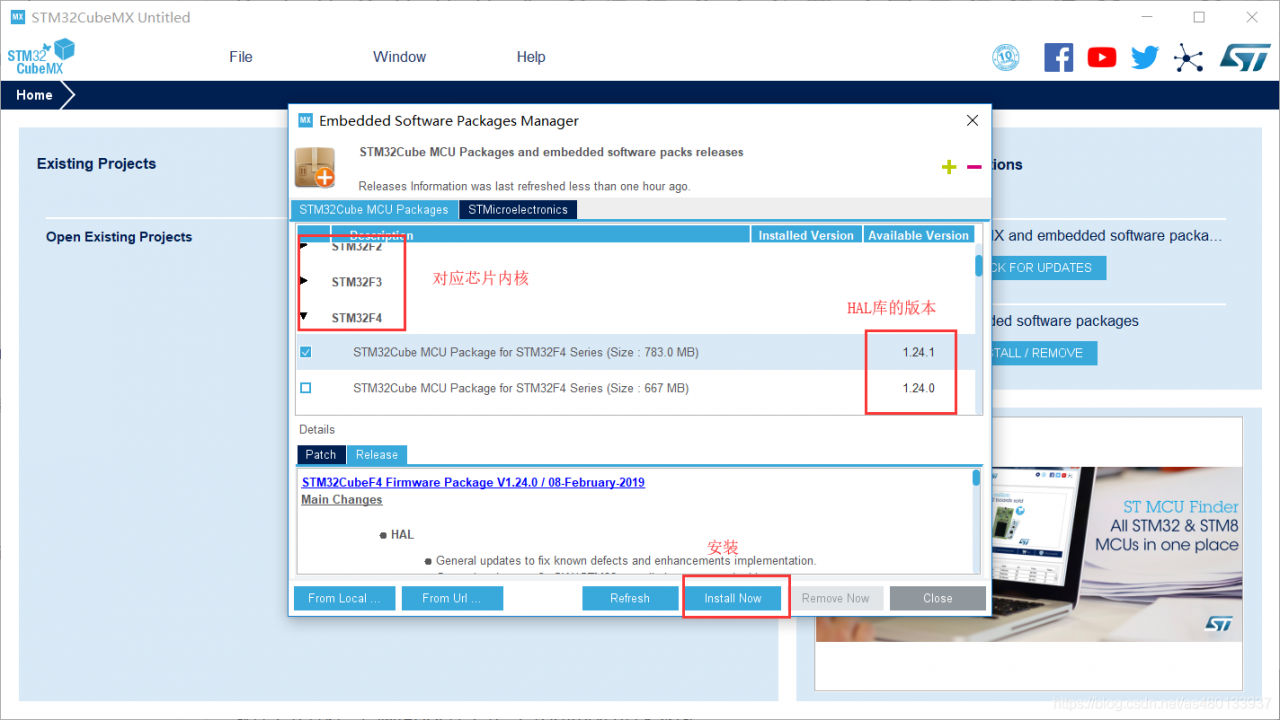Click the Close button in dialog
This screenshot has width=1280, height=720.
pos(938,598)
